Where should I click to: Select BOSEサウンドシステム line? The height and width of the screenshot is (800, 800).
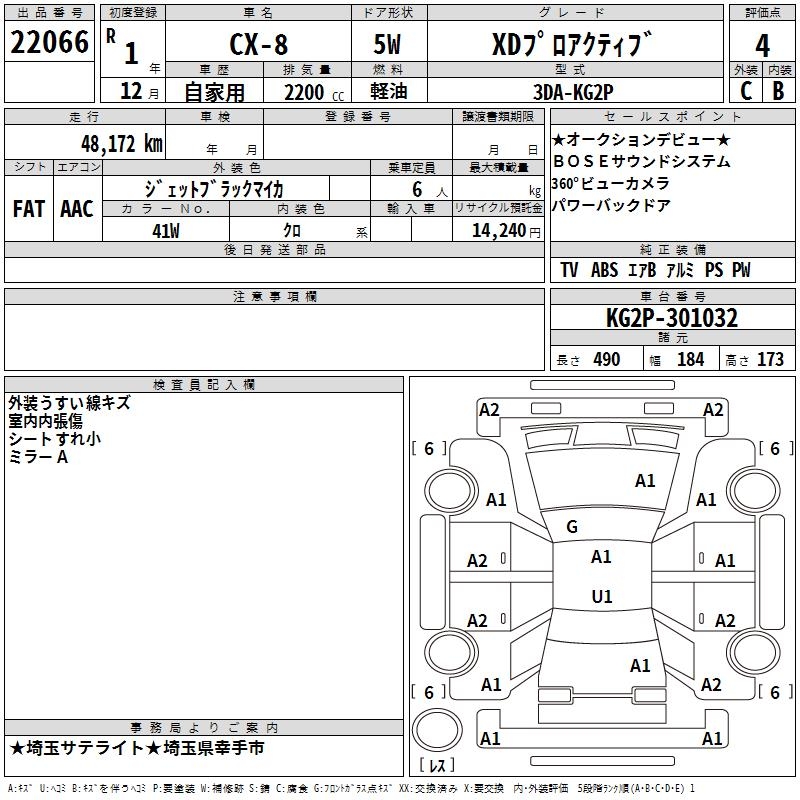click(642, 161)
